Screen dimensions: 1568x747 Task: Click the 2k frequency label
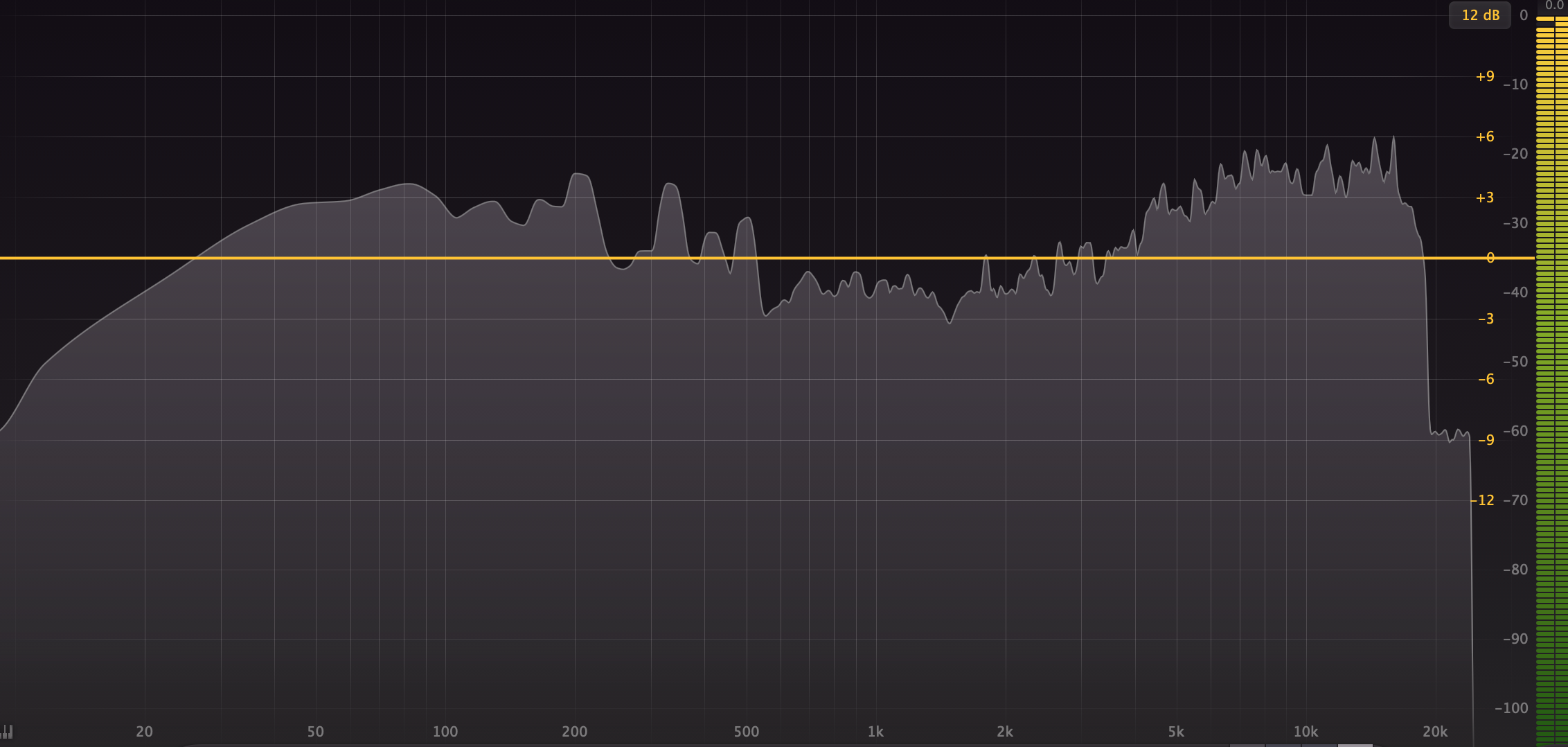click(1005, 731)
